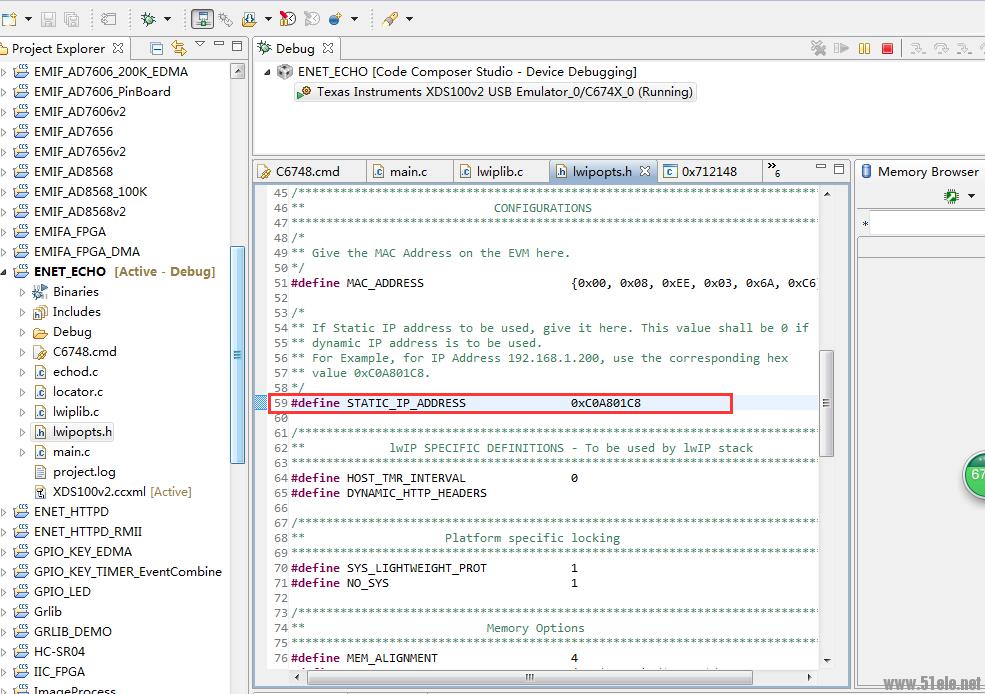985x694 pixels.
Task: Expand the Binaries folder in ENET_ECHO
Action: [x=23, y=292]
